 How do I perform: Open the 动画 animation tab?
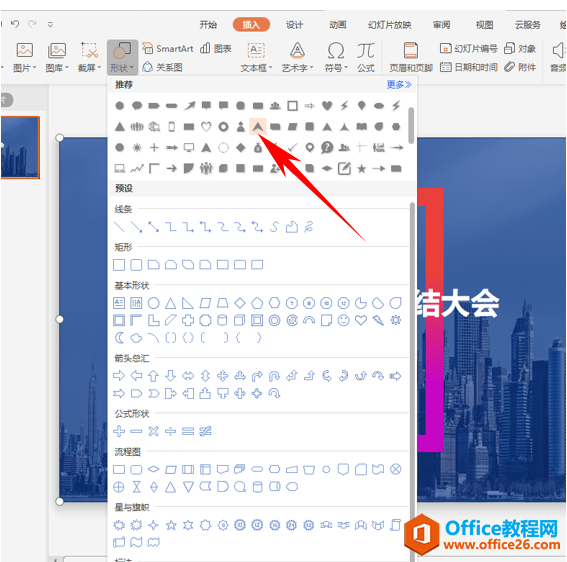click(x=338, y=25)
